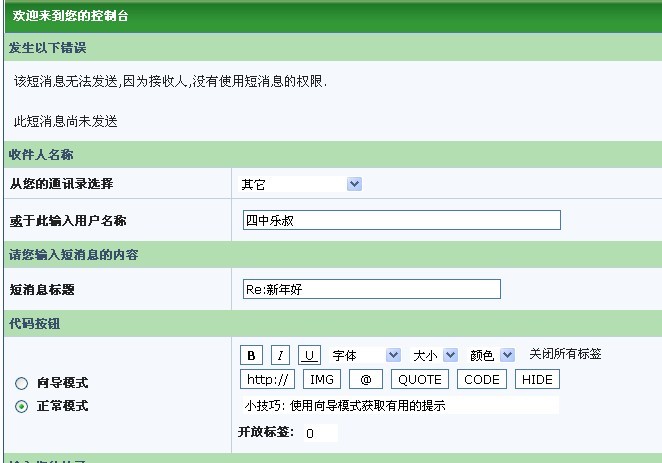
Task: Insert a link with the http:// button
Action: coord(268,379)
